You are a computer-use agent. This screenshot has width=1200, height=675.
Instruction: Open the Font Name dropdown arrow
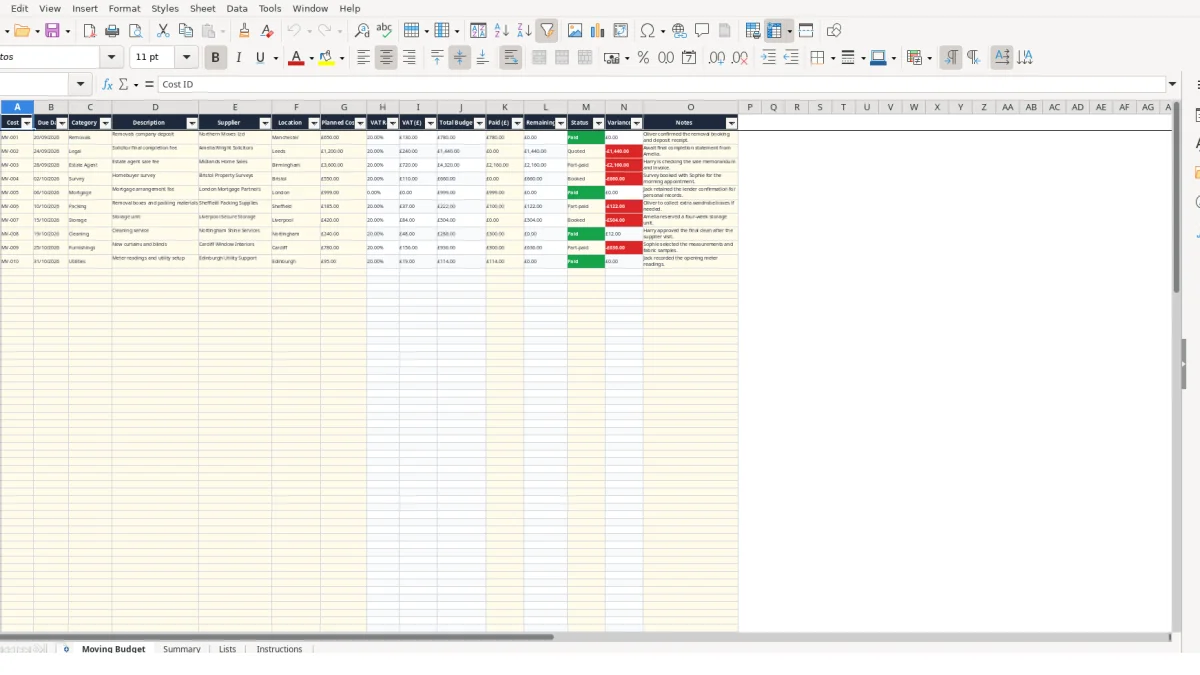[112, 58]
